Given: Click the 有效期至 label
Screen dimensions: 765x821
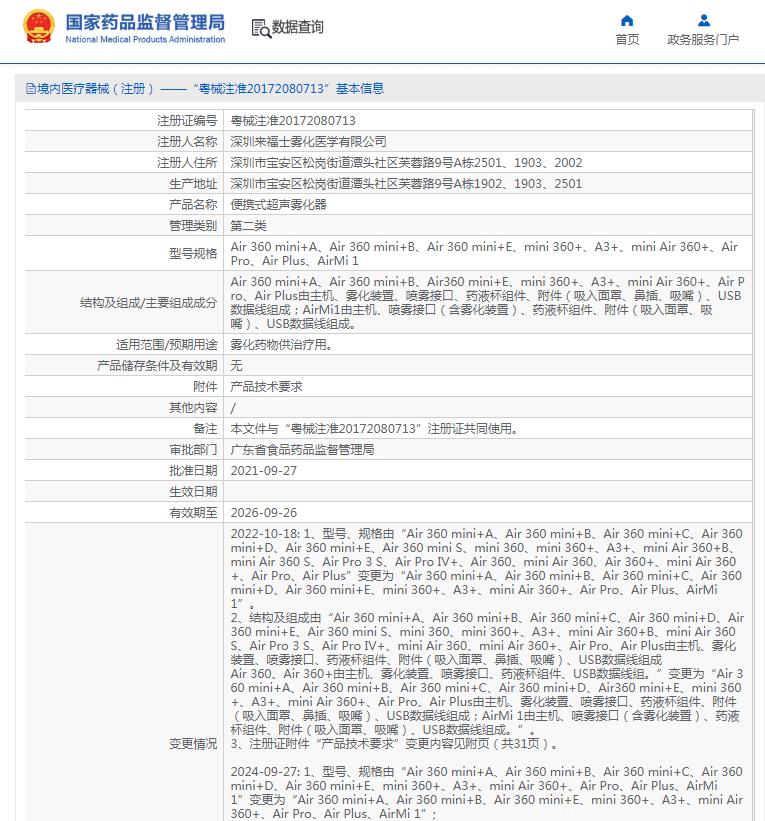Looking at the screenshot, I should [193, 512].
